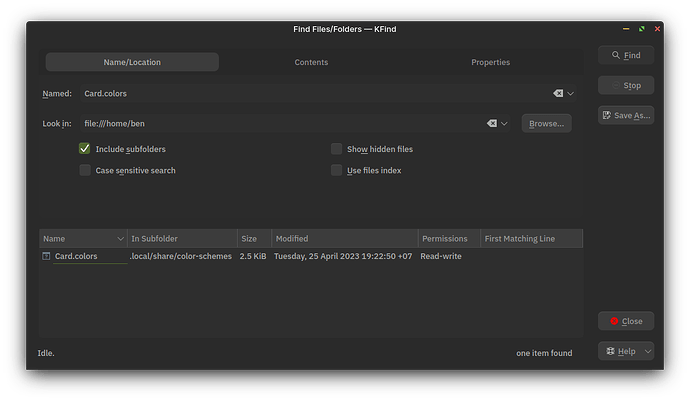Sort by In Subfolder column
The width and height of the screenshot is (690, 400).
tap(182, 239)
